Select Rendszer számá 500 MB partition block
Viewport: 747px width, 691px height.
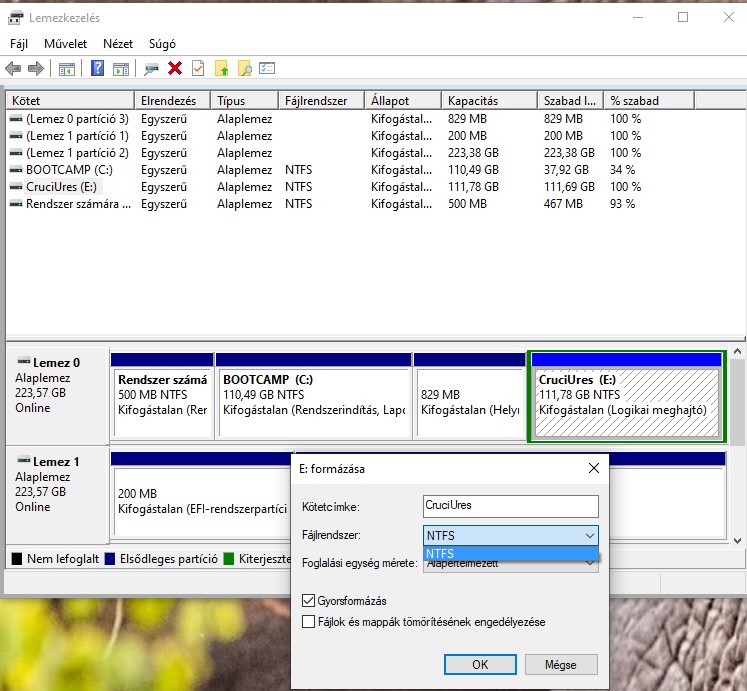click(162, 396)
